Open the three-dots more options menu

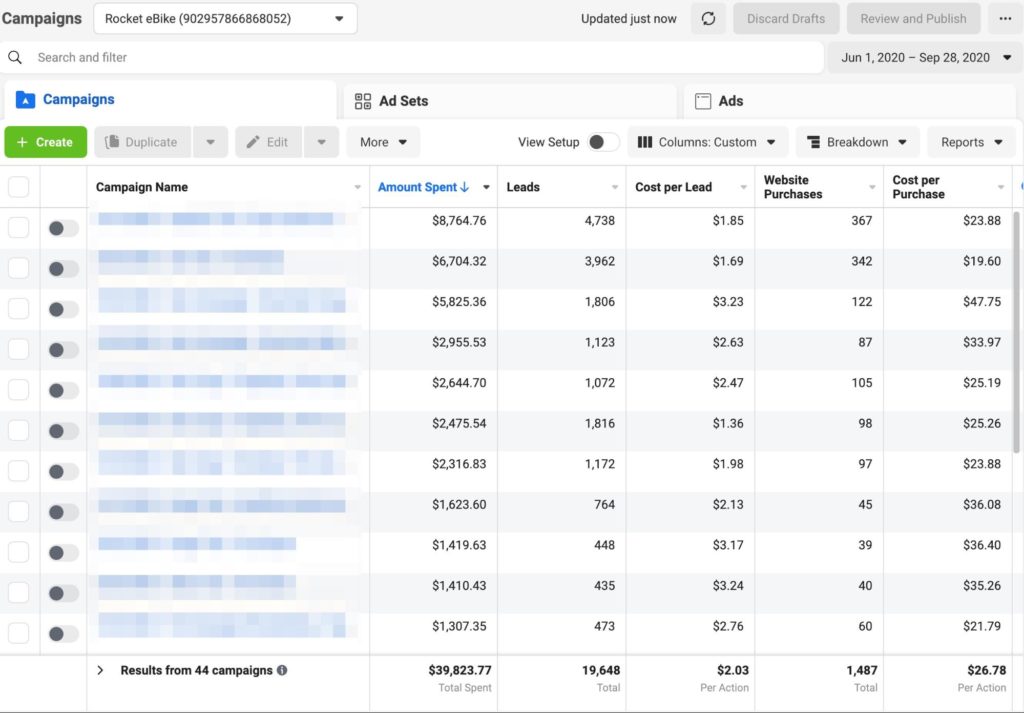[x=1005, y=19]
